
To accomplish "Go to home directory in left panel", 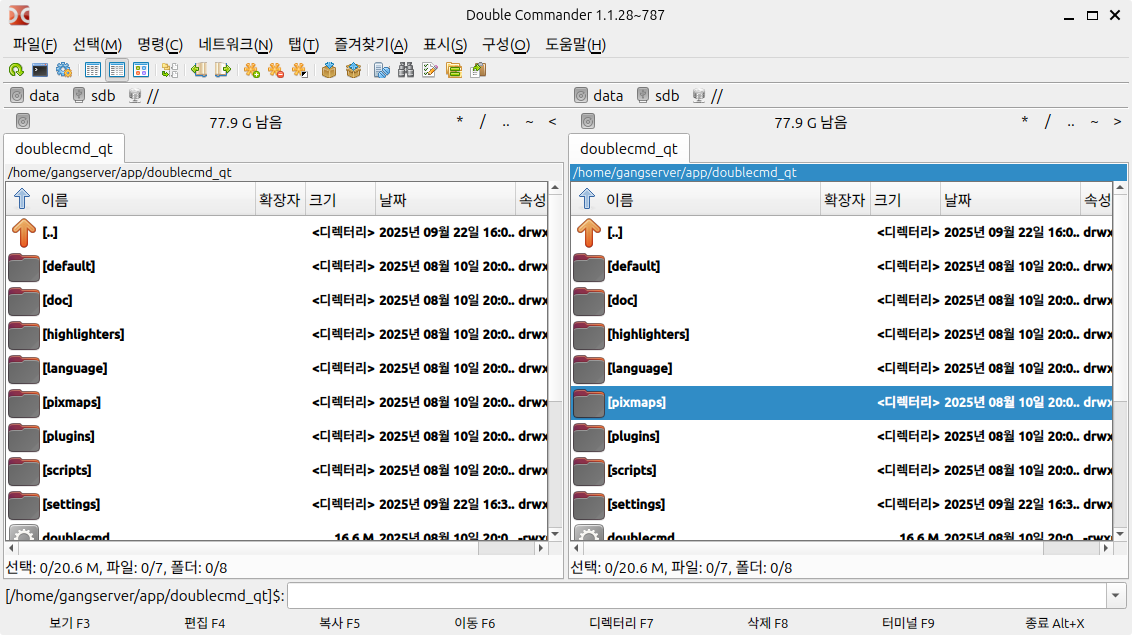I will [529, 122].
